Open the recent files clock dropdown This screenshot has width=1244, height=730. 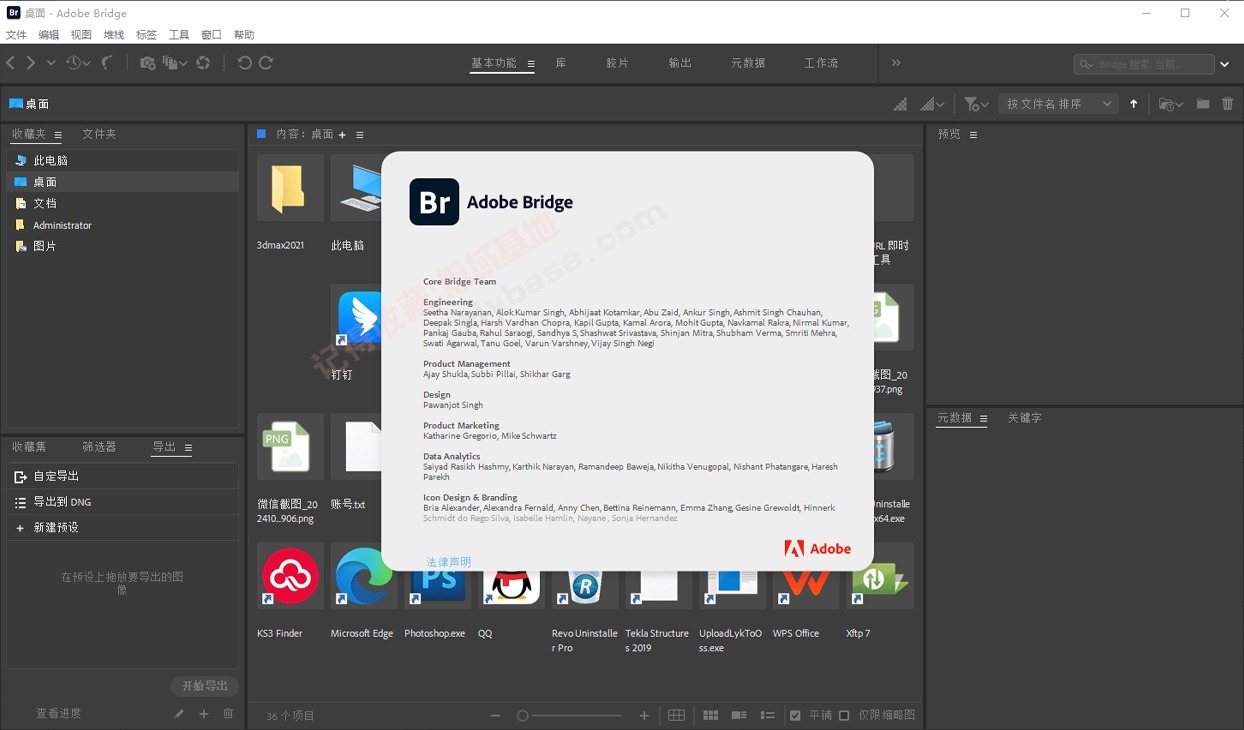click(77, 63)
